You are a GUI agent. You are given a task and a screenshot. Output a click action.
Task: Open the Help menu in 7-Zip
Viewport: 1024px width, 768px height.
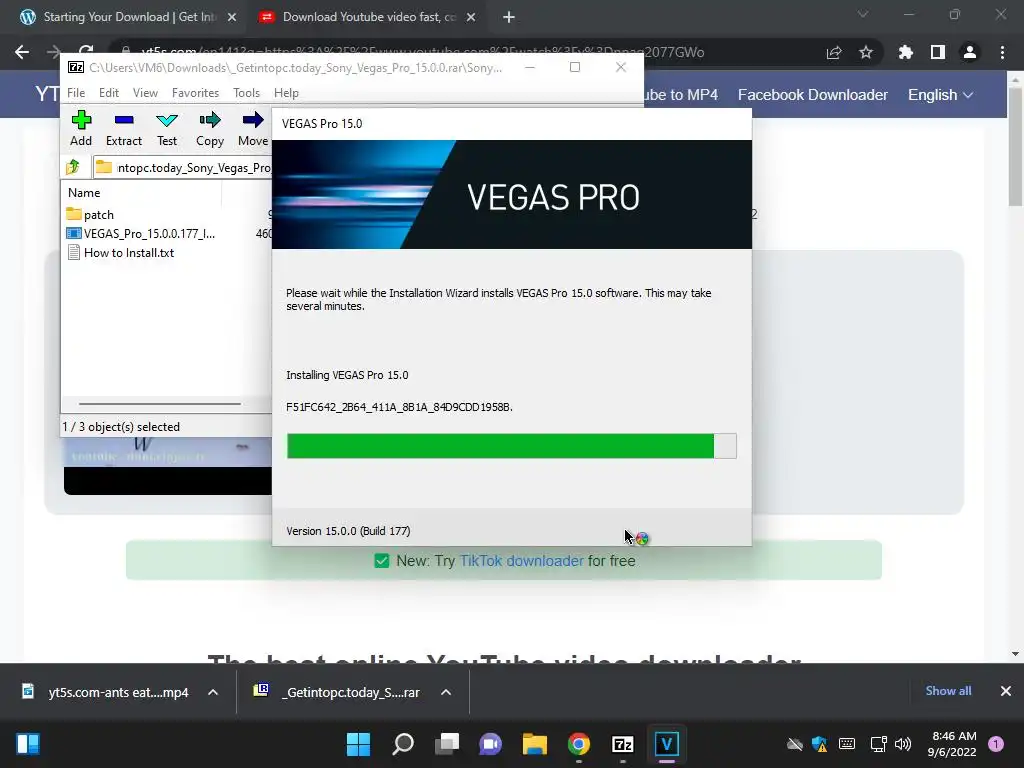point(286,93)
